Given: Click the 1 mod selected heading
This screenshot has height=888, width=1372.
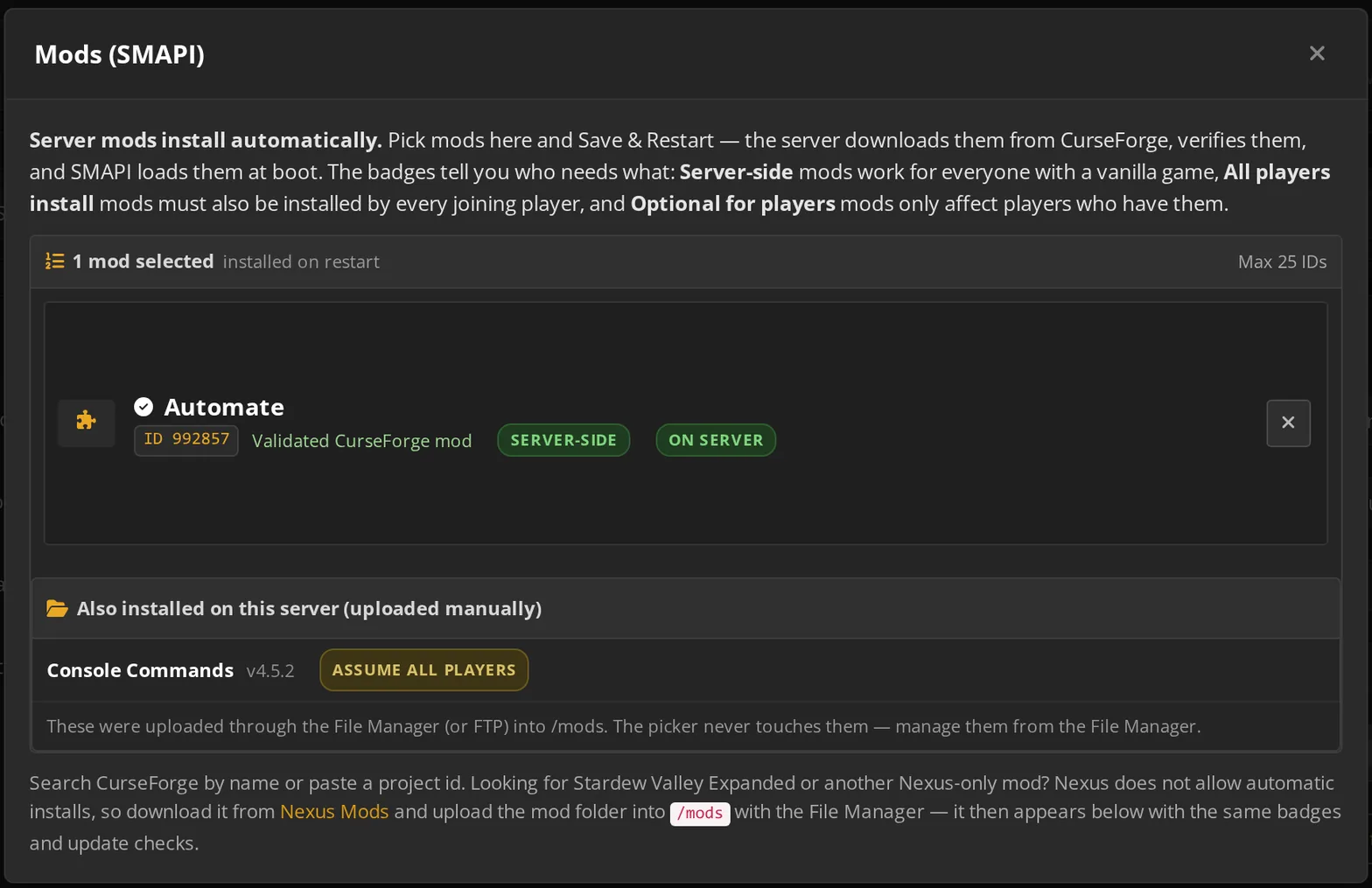Looking at the screenshot, I should click(143, 262).
